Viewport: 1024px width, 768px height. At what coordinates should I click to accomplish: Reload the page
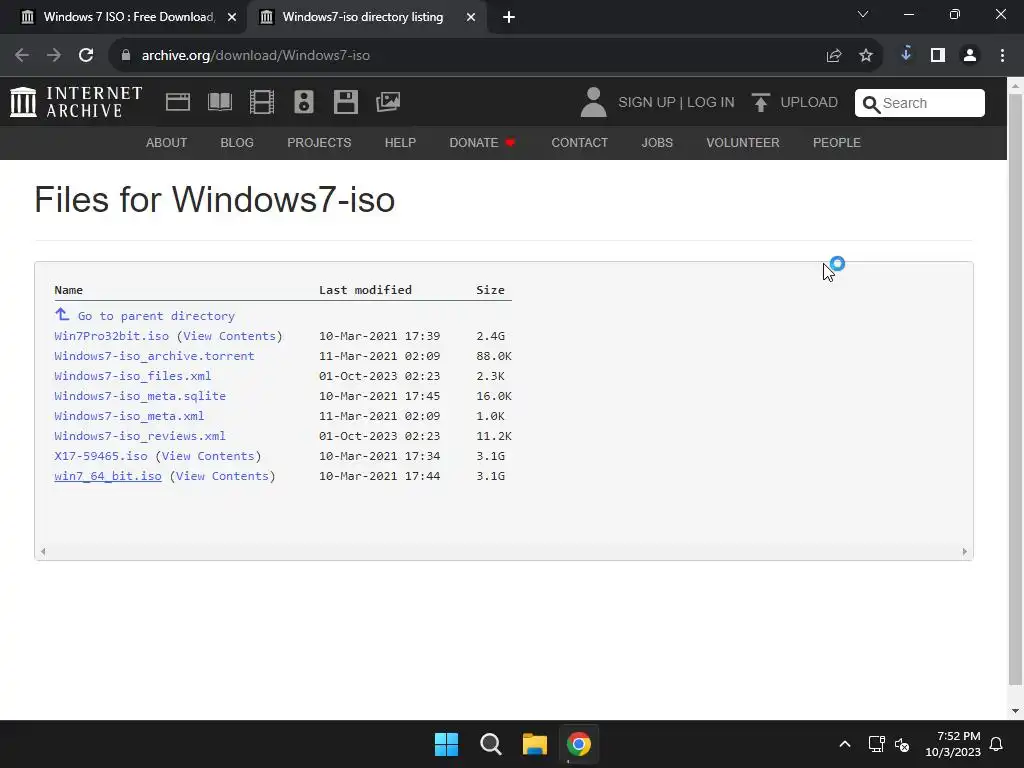click(86, 55)
